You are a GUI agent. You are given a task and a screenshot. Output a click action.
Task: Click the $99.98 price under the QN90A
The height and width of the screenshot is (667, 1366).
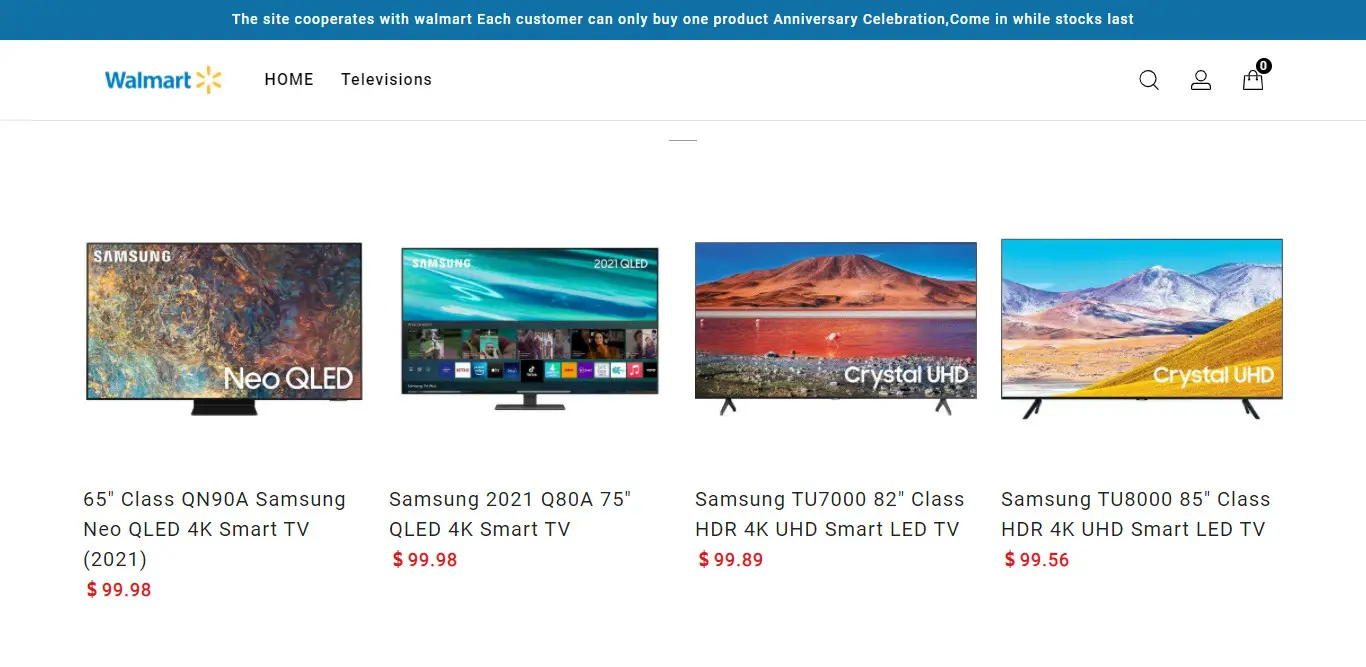click(x=119, y=590)
